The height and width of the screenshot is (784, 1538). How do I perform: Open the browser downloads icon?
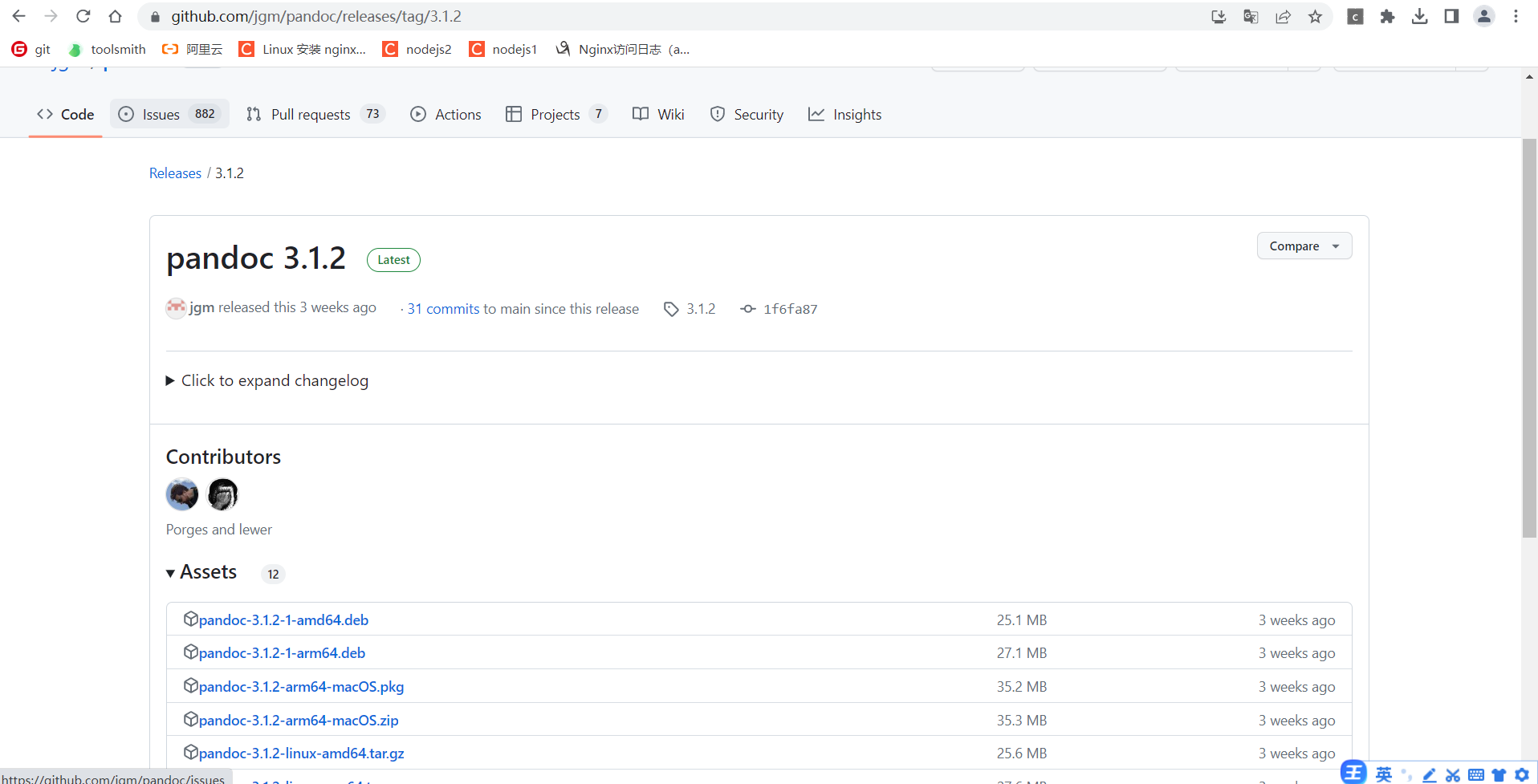click(1419, 16)
